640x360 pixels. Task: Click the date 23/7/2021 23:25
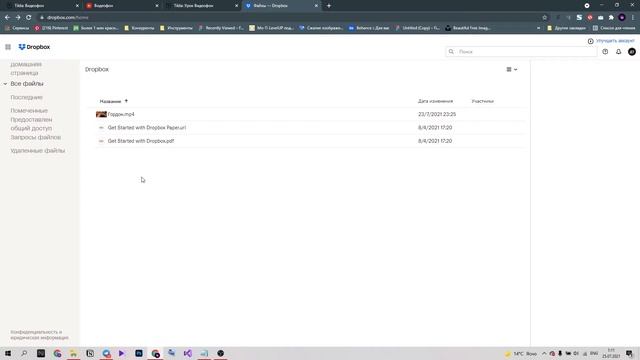437,114
